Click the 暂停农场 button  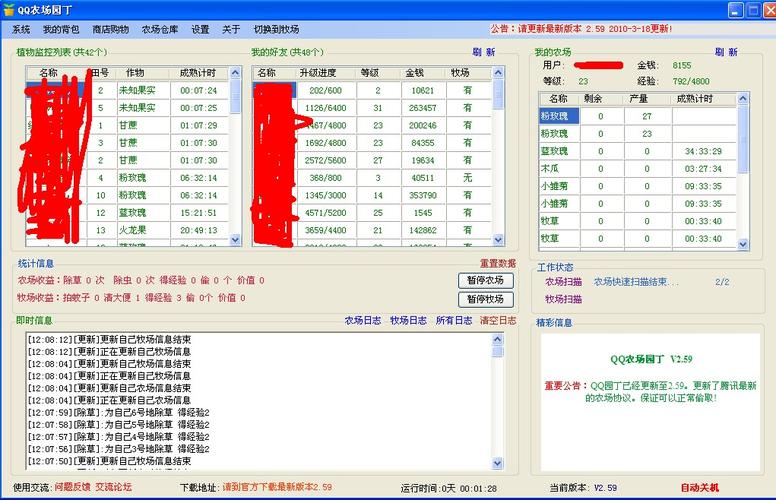coord(485,280)
